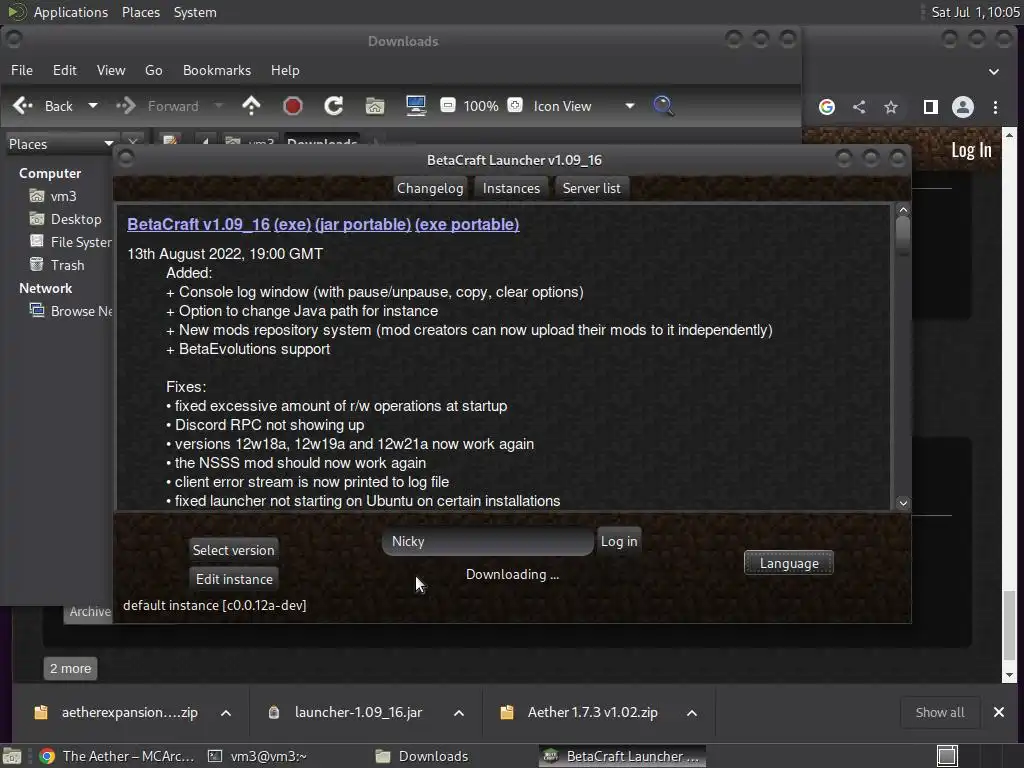Open aetherexpansion zip download options chevron

tap(226, 712)
